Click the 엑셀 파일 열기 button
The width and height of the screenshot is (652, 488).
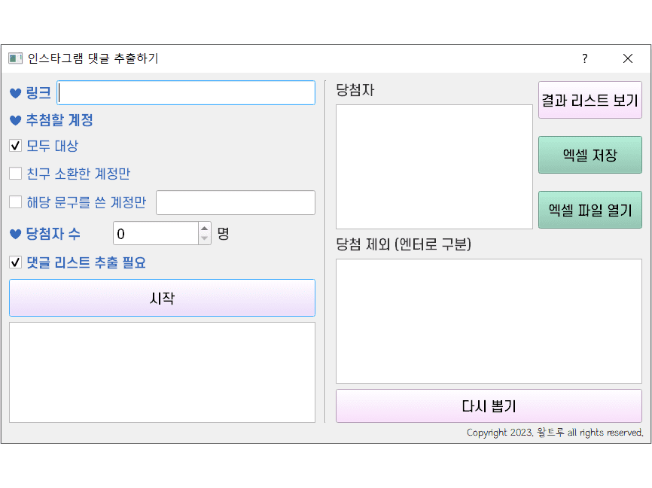589,210
